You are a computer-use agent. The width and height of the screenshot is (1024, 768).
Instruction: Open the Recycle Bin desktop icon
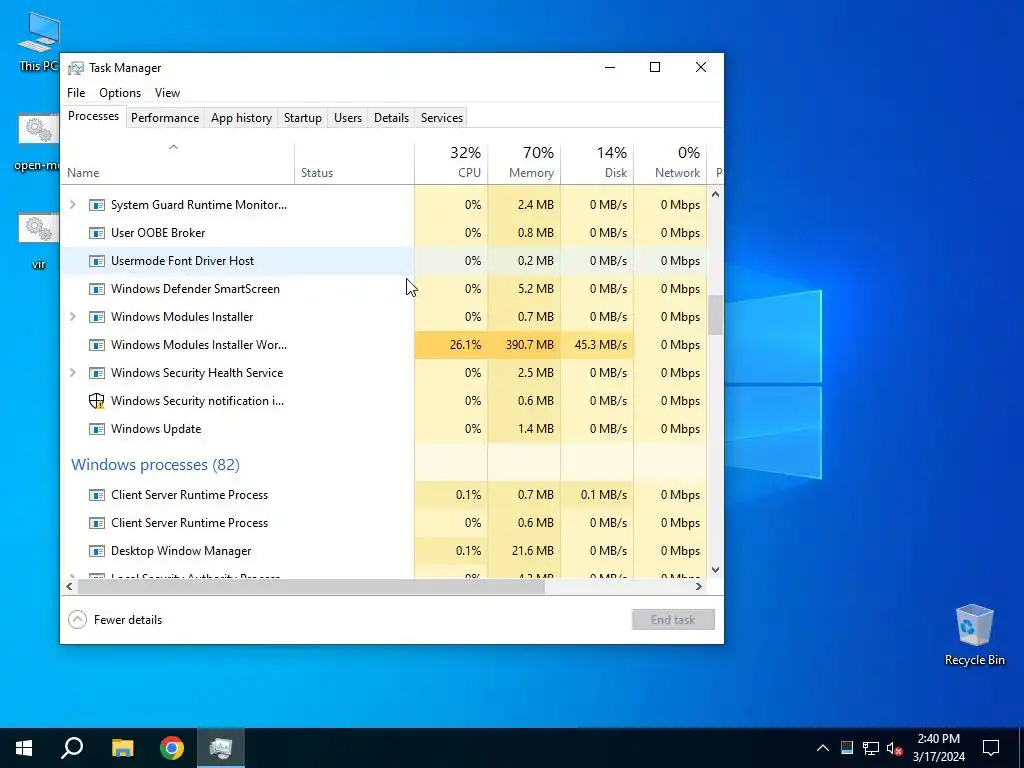[974, 635]
